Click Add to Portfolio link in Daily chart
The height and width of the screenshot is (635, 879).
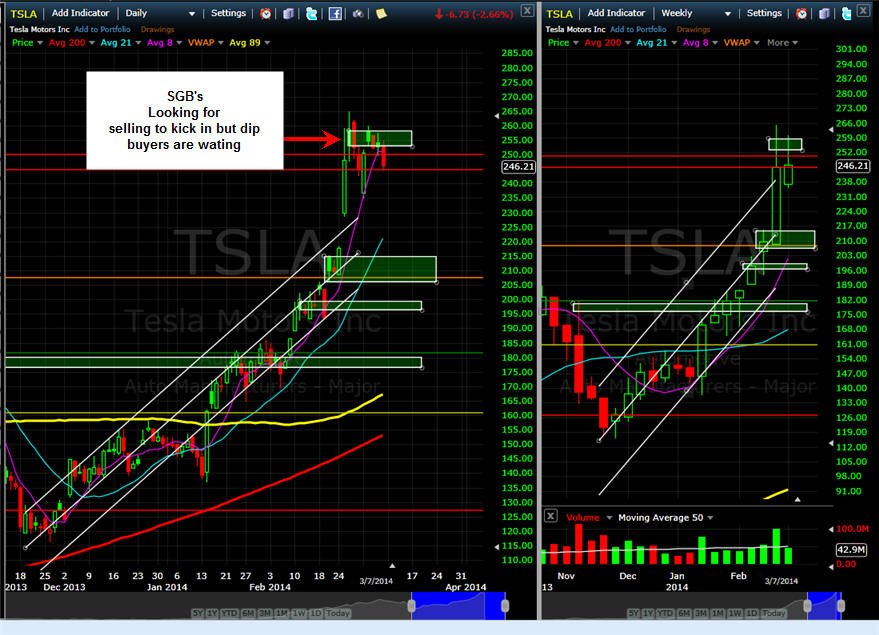(102, 29)
